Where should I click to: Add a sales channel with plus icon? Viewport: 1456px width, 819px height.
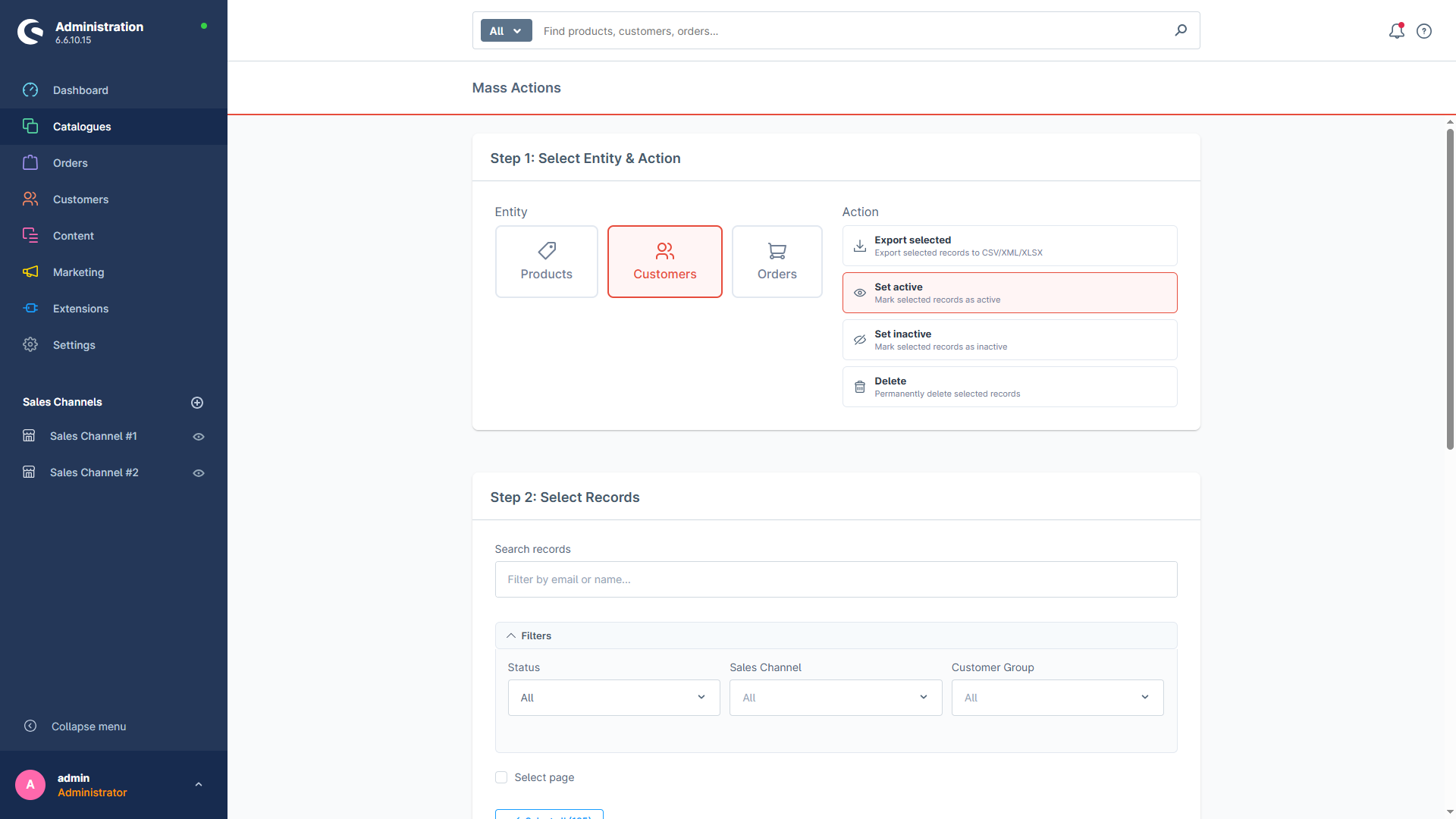click(197, 403)
